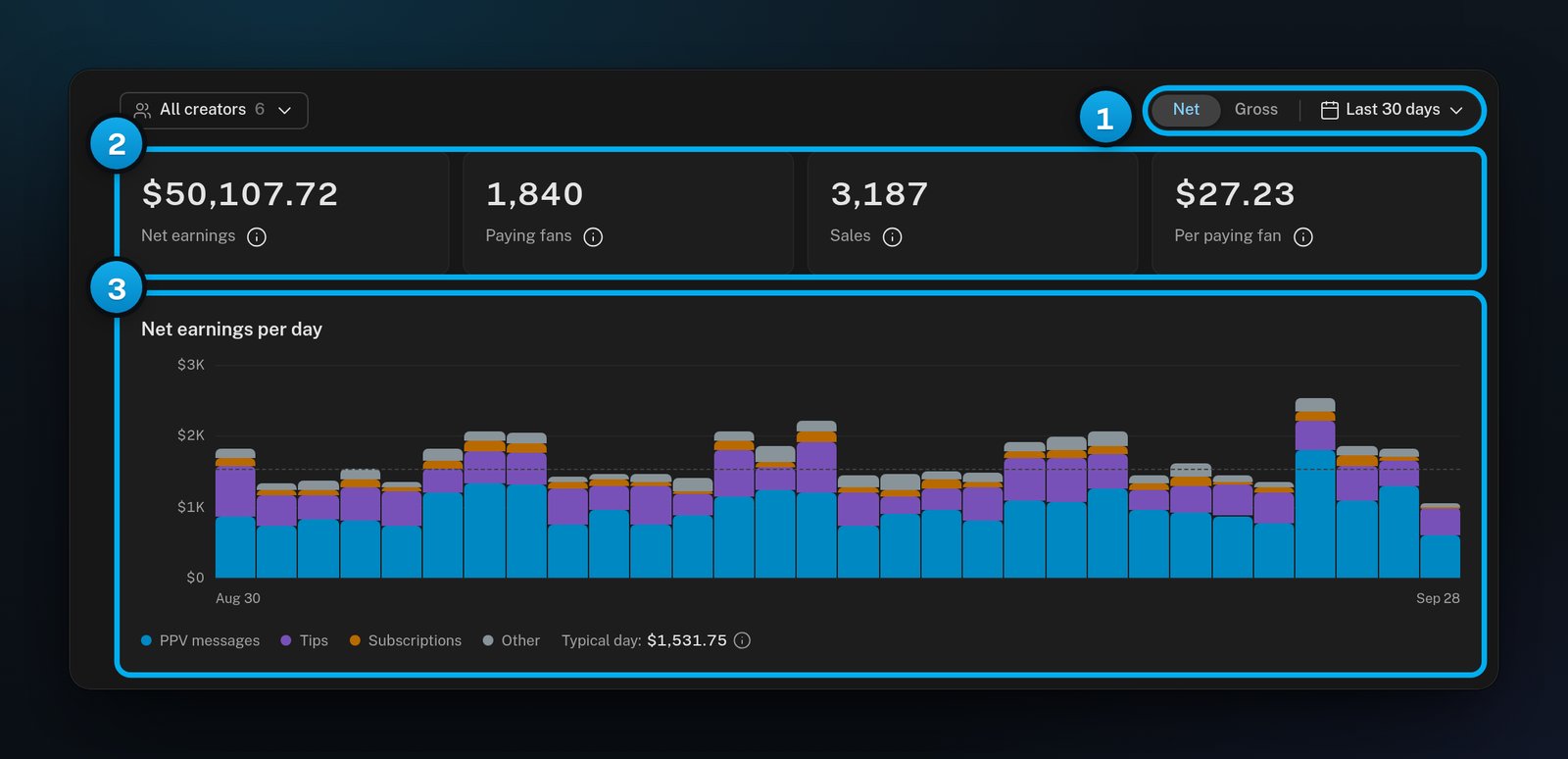Click the $1K axis label
Image resolution: width=1568 pixels, height=759 pixels.
pos(191,507)
